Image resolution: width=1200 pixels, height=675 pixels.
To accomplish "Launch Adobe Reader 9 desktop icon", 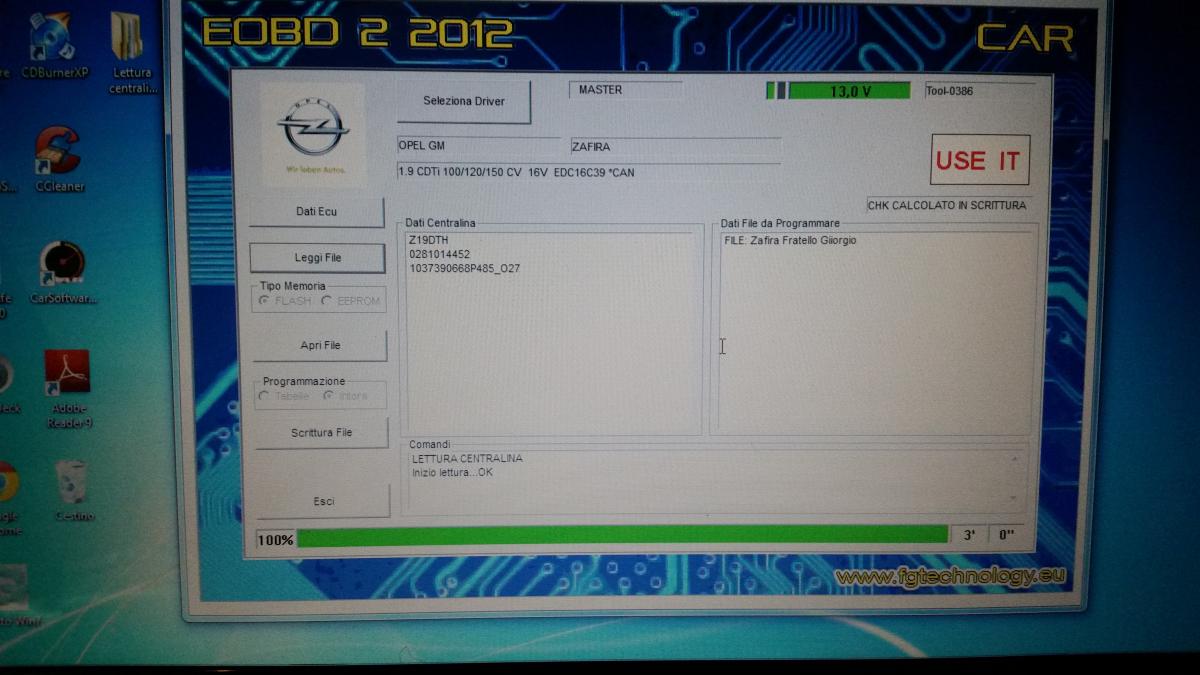I will click(x=67, y=389).
